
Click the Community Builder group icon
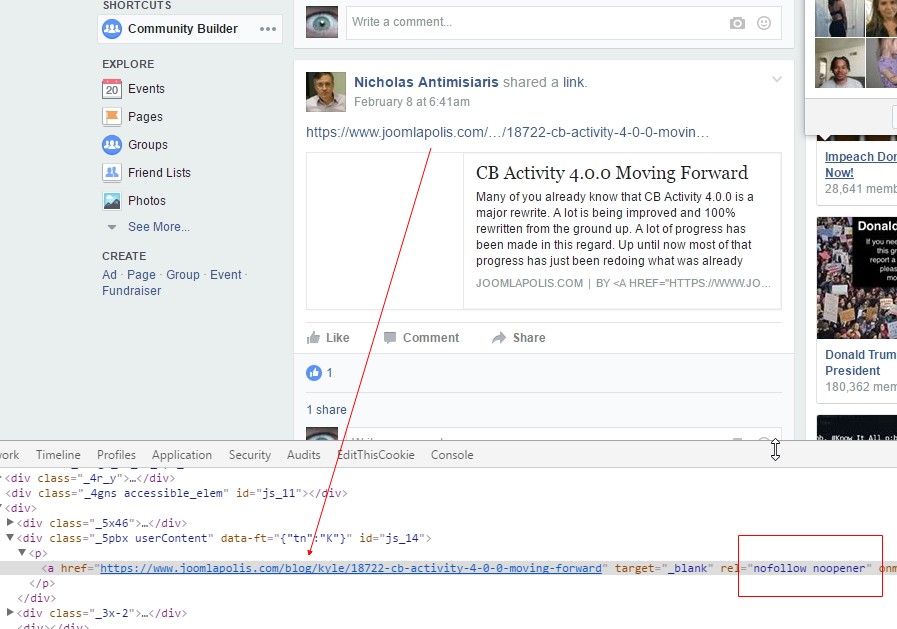(112, 29)
